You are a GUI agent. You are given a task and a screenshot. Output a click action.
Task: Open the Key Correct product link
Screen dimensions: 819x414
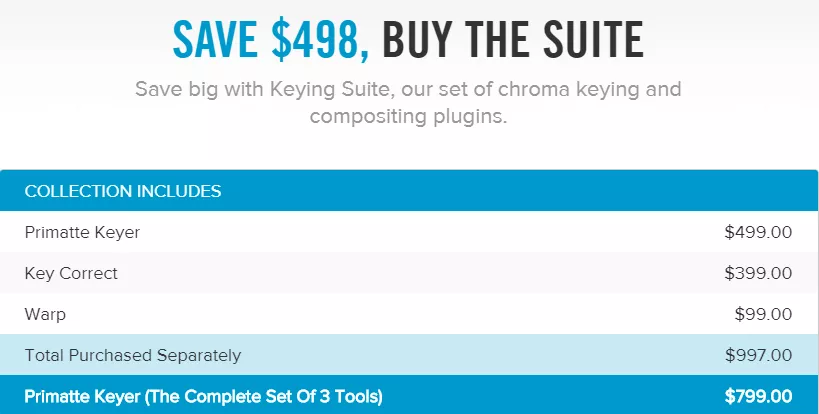(x=71, y=274)
